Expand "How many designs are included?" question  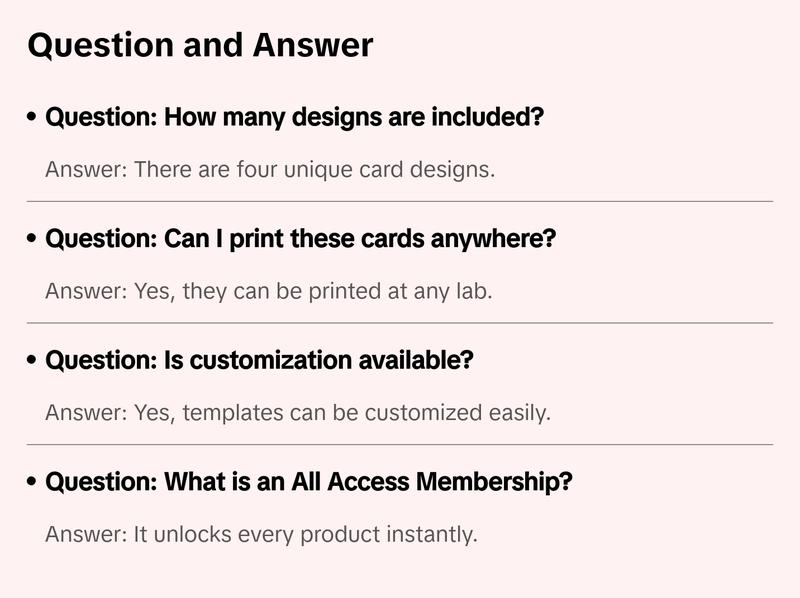click(x=294, y=118)
